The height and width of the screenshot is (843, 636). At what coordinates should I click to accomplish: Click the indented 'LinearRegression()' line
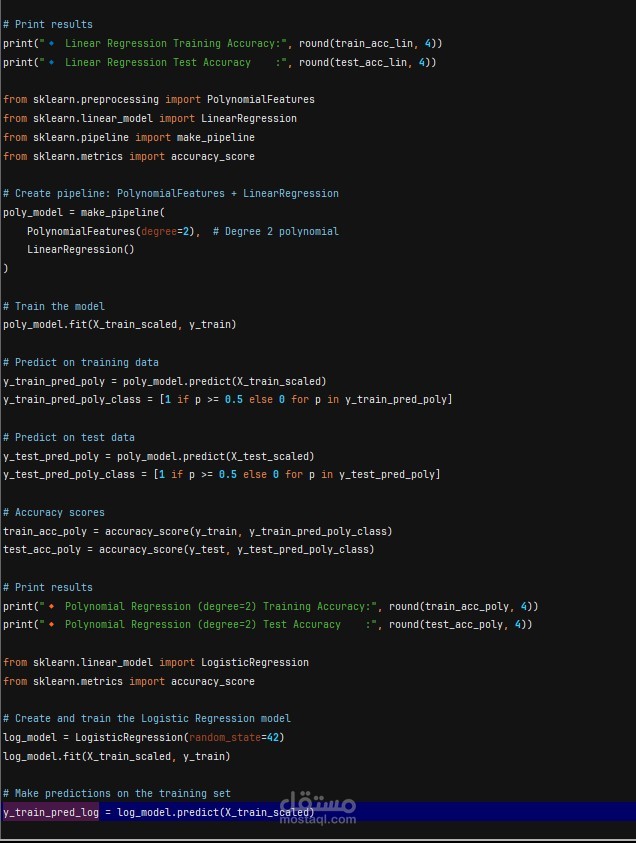[81, 249]
